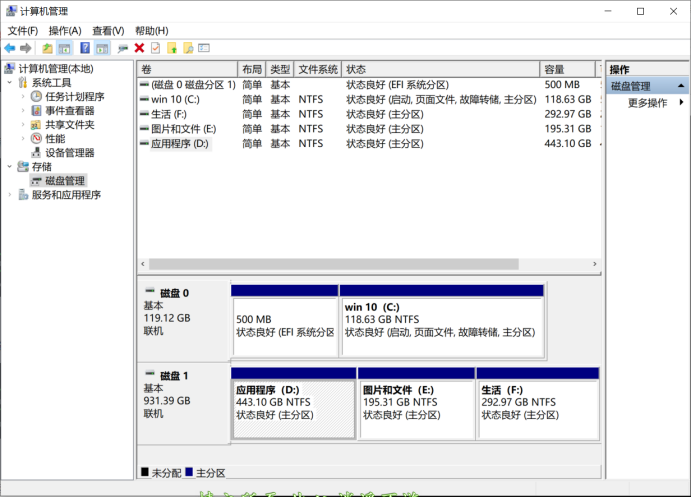Click the volume list scroll-left arrow
The width and height of the screenshot is (692, 498).
click(143, 264)
